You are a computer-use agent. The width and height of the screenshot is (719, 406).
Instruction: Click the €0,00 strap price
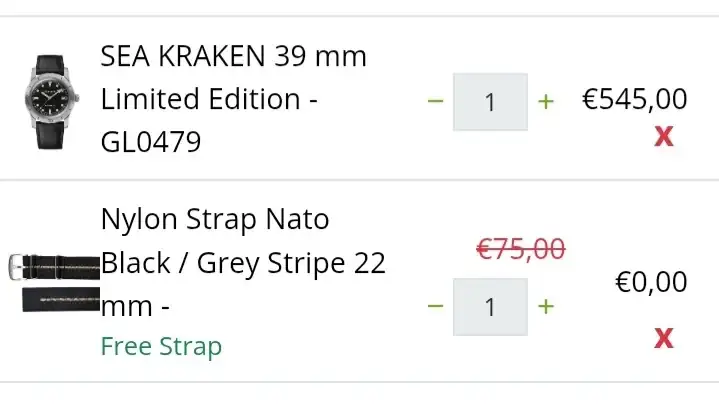(x=651, y=281)
